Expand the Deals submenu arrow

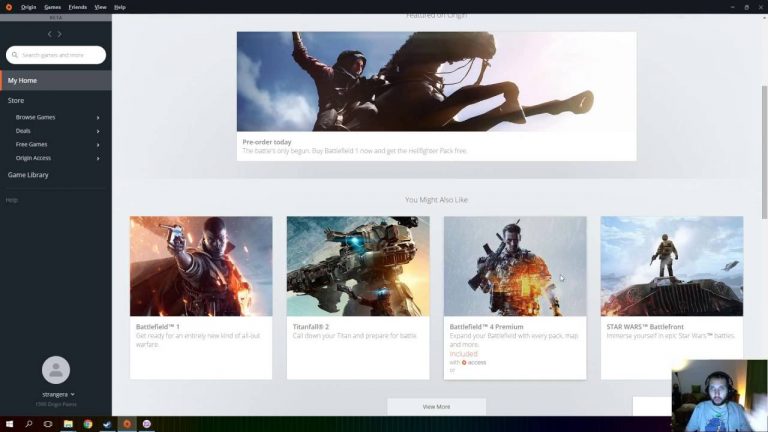coord(98,131)
